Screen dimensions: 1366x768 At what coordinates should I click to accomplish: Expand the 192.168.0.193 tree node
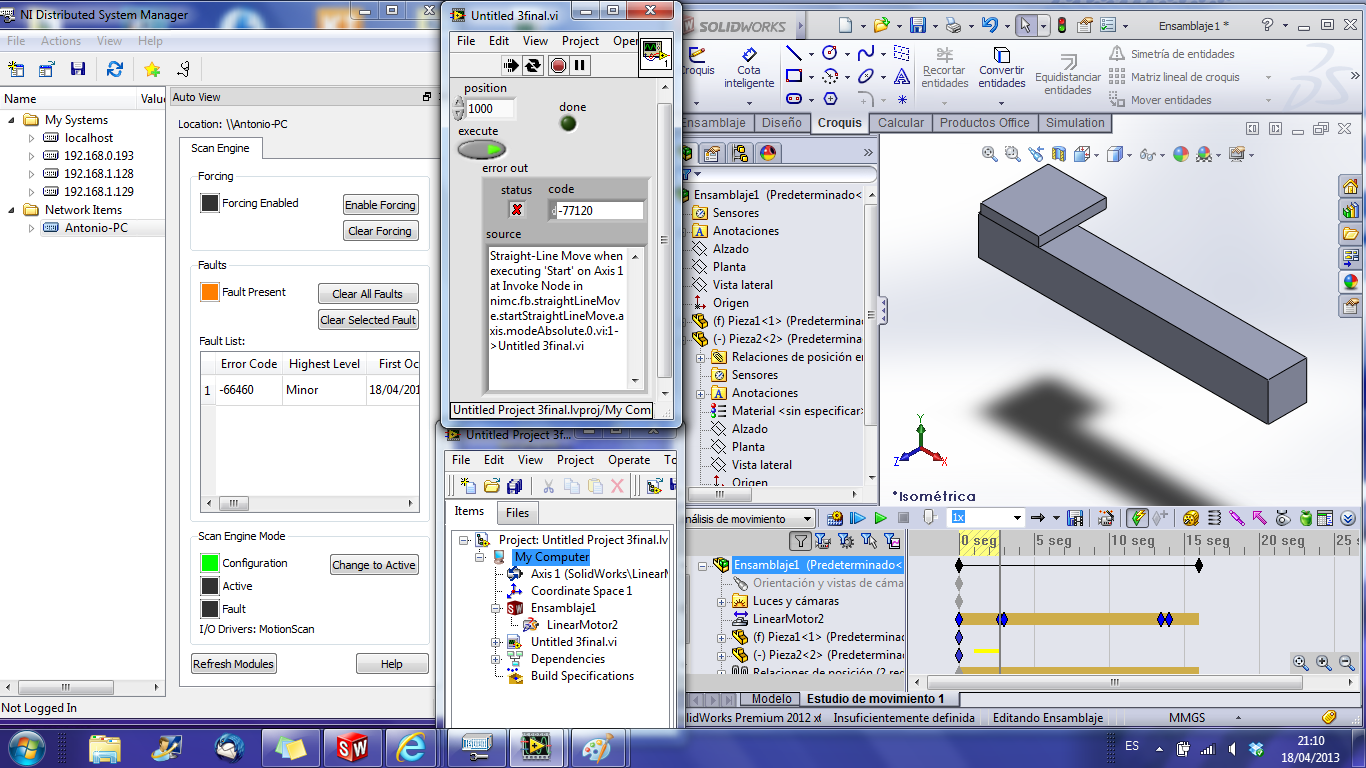(31, 156)
